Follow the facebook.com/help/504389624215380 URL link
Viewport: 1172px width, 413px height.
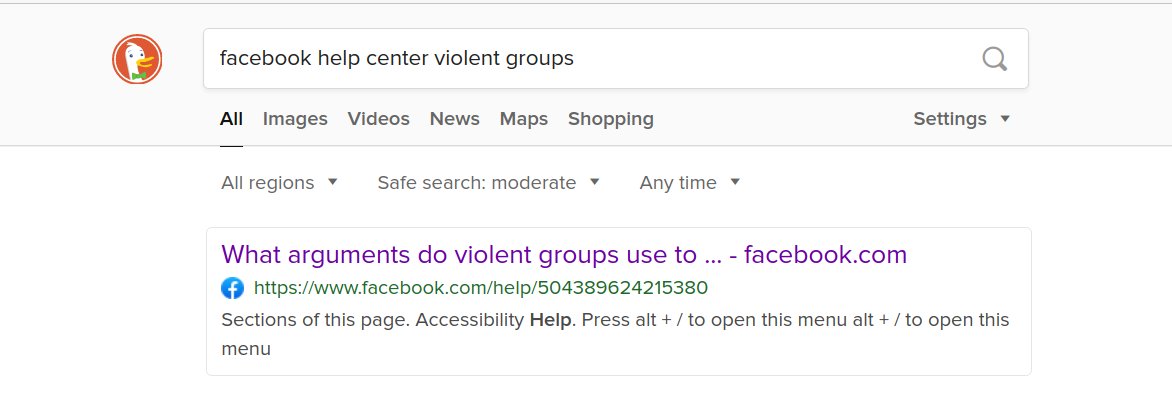[481, 288]
